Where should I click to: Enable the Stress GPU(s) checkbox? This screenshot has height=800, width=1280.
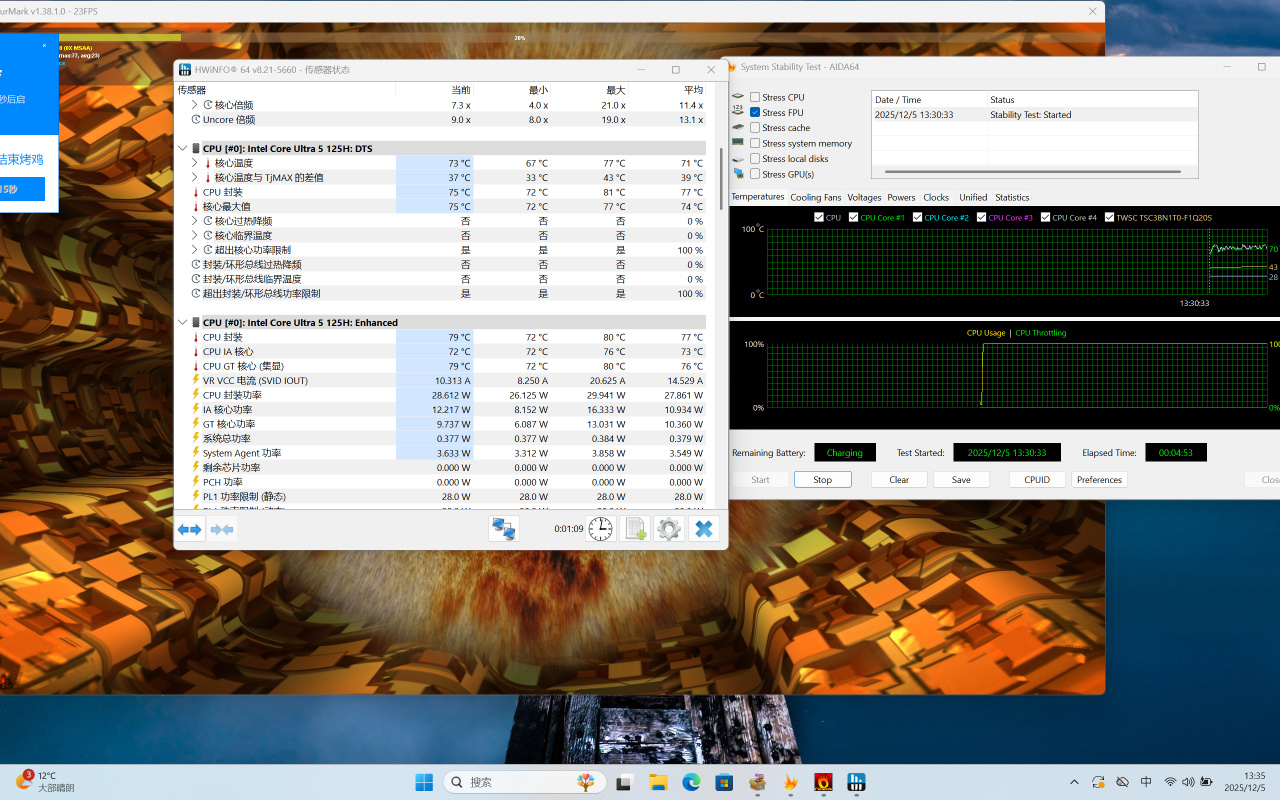pyautogui.click(x=755, y=174)
